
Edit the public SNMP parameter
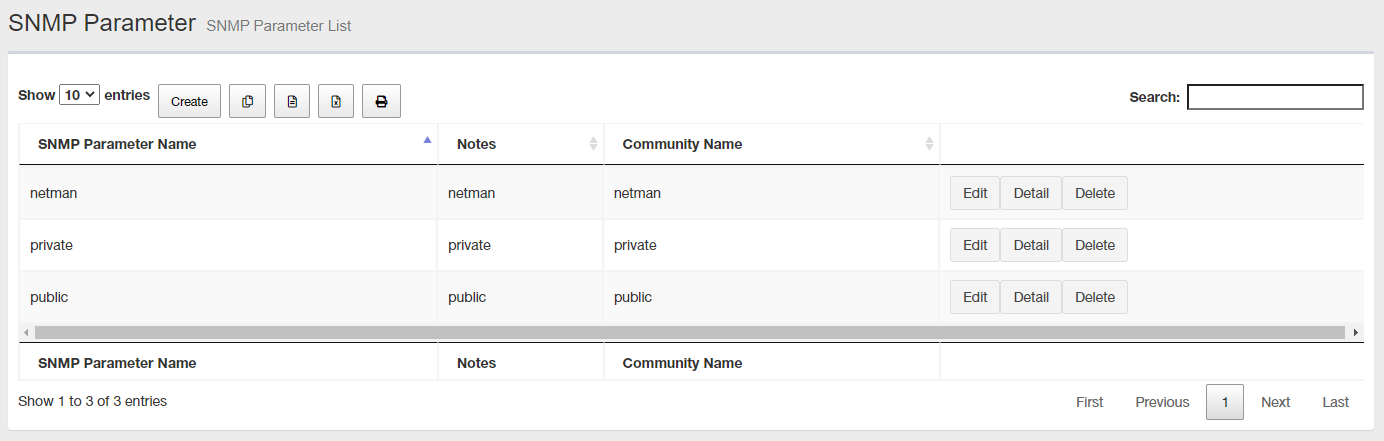coord(975,297)
